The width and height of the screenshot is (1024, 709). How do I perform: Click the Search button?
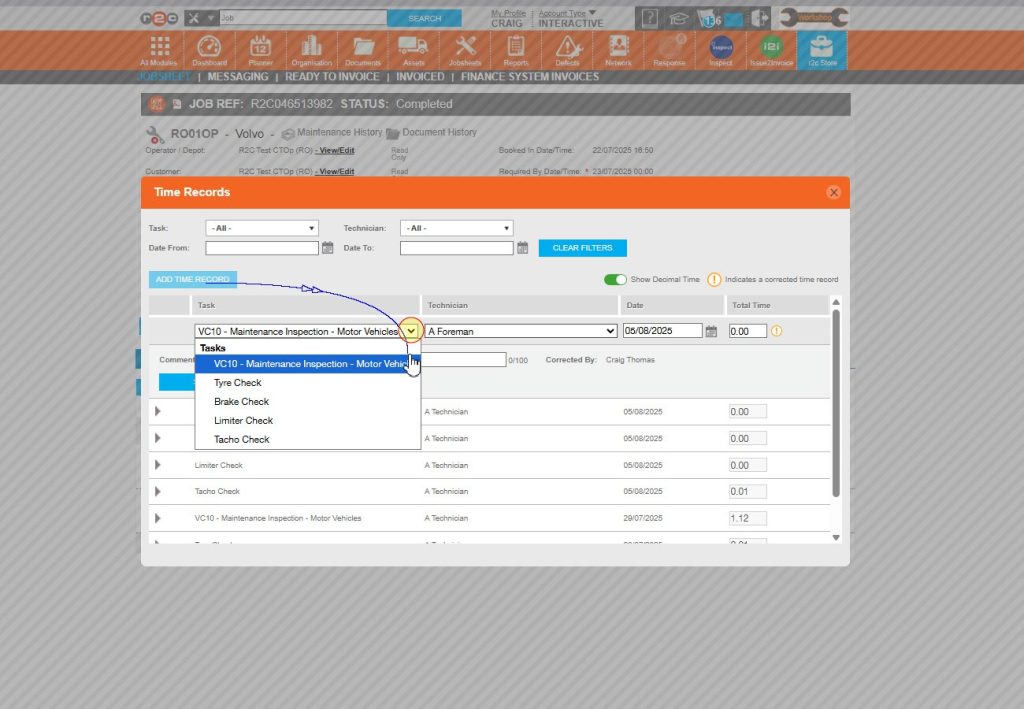point(424,18)
